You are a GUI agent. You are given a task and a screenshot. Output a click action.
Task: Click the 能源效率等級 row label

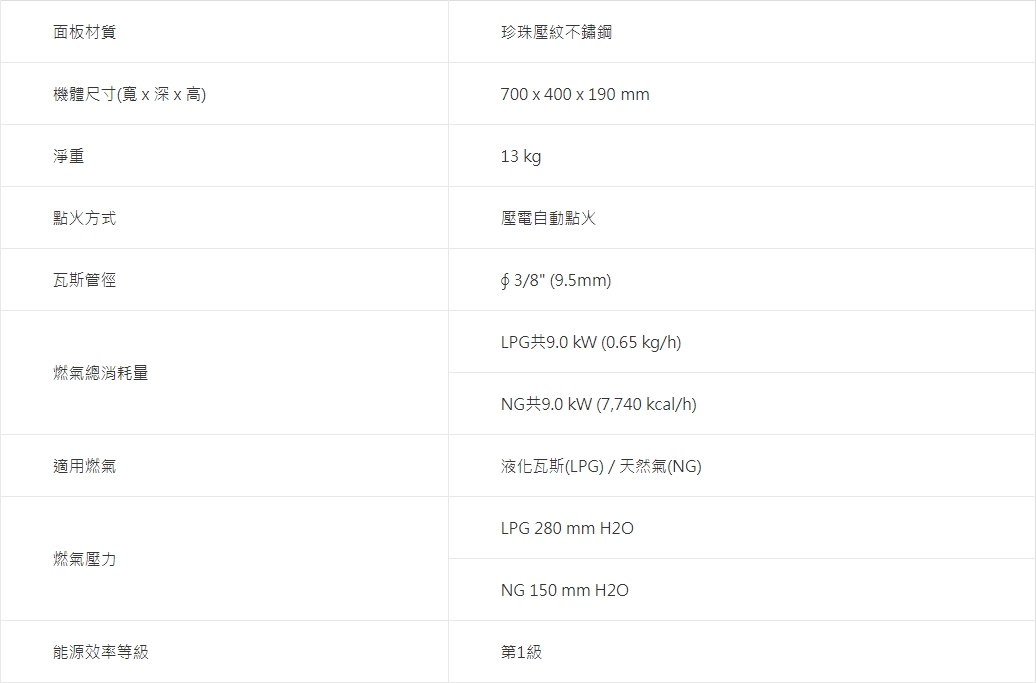point(101,652)
